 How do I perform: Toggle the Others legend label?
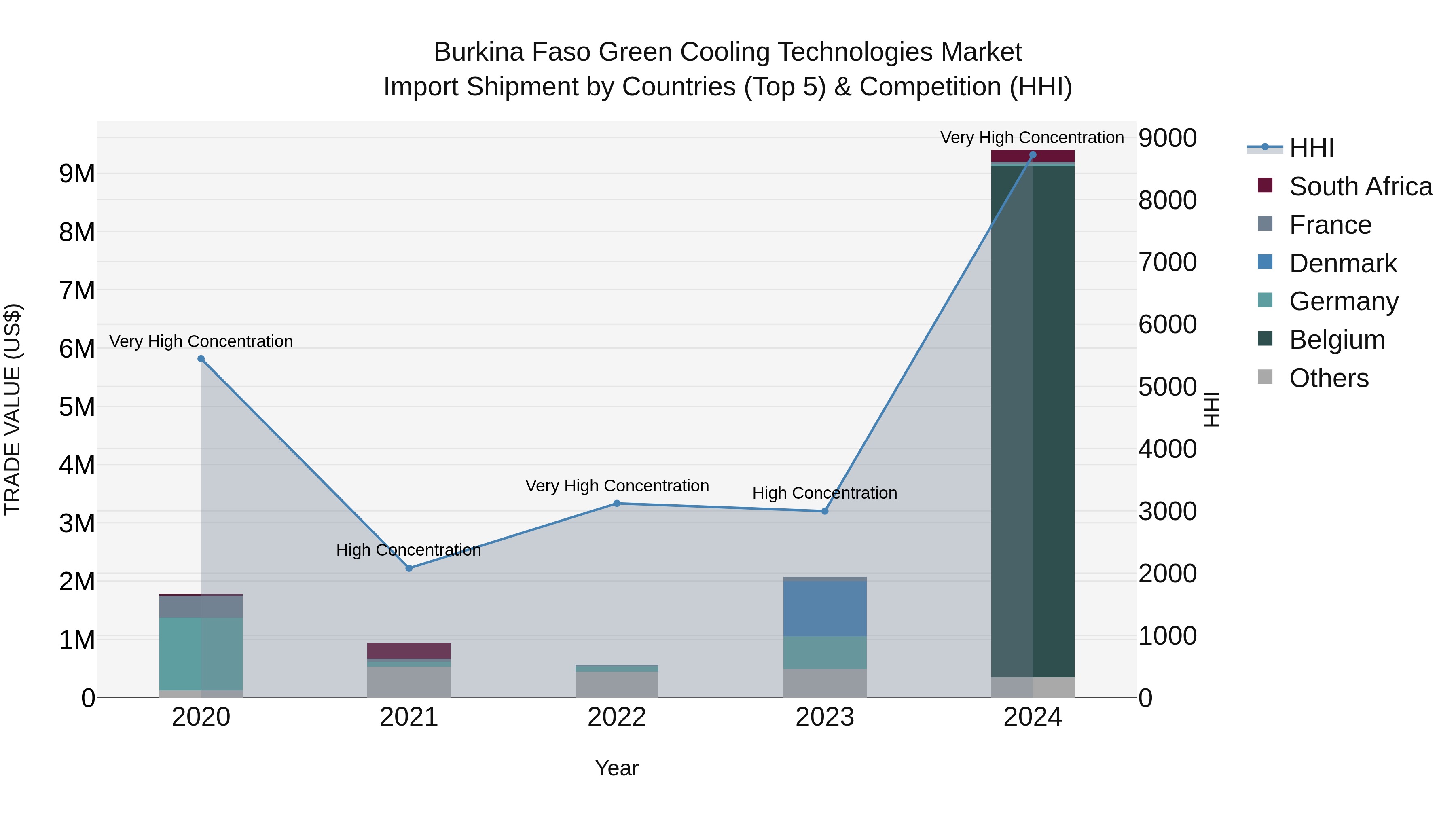[x=1329, y=378]
